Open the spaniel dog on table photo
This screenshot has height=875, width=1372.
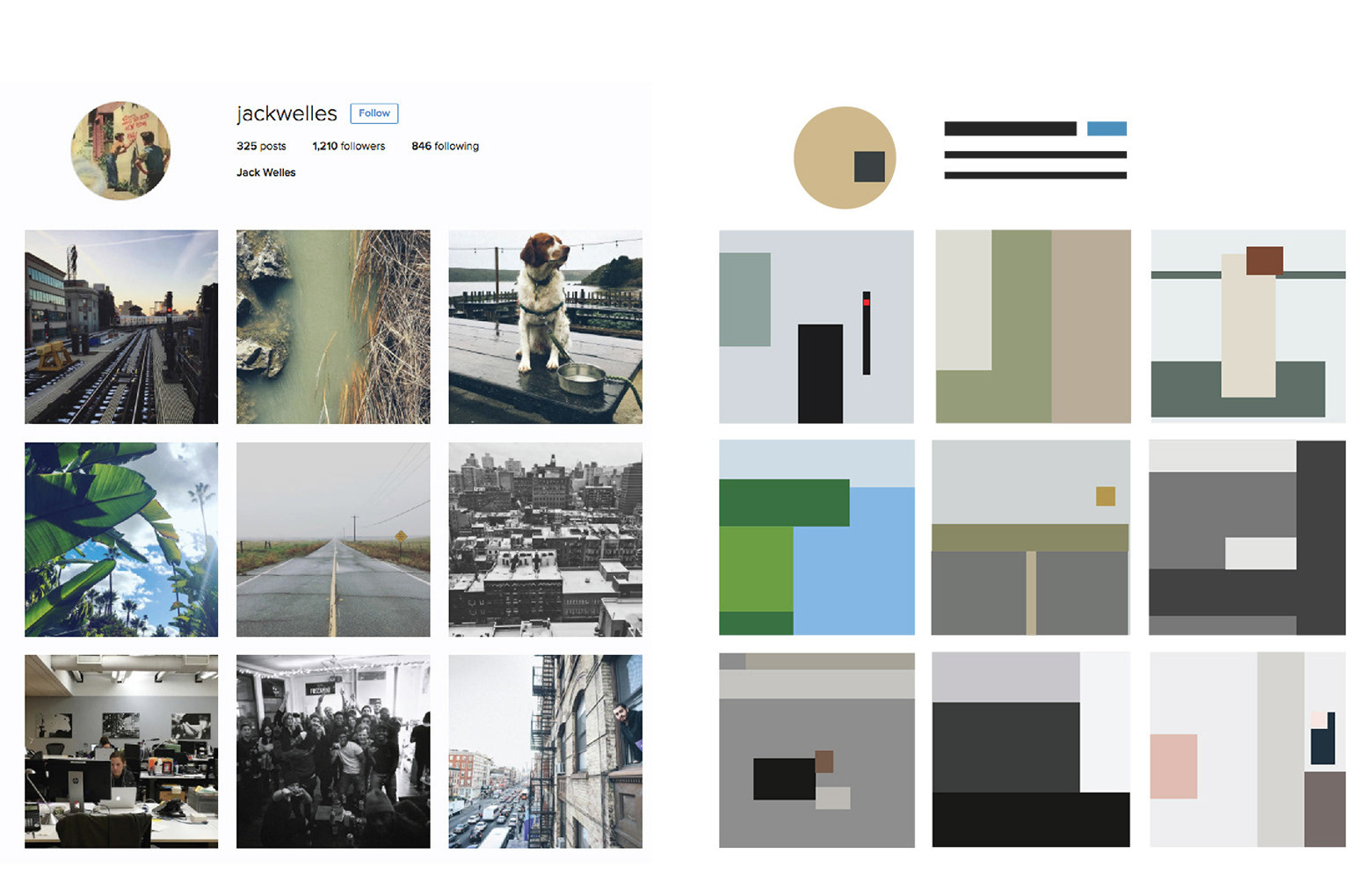545,327
